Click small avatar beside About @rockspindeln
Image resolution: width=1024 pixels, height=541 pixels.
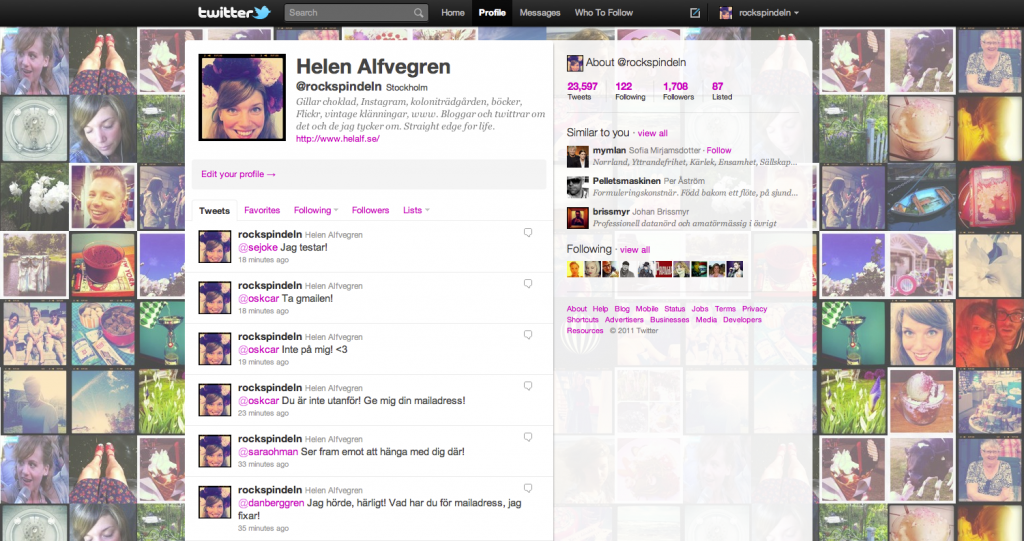click(x=575, y=63)
